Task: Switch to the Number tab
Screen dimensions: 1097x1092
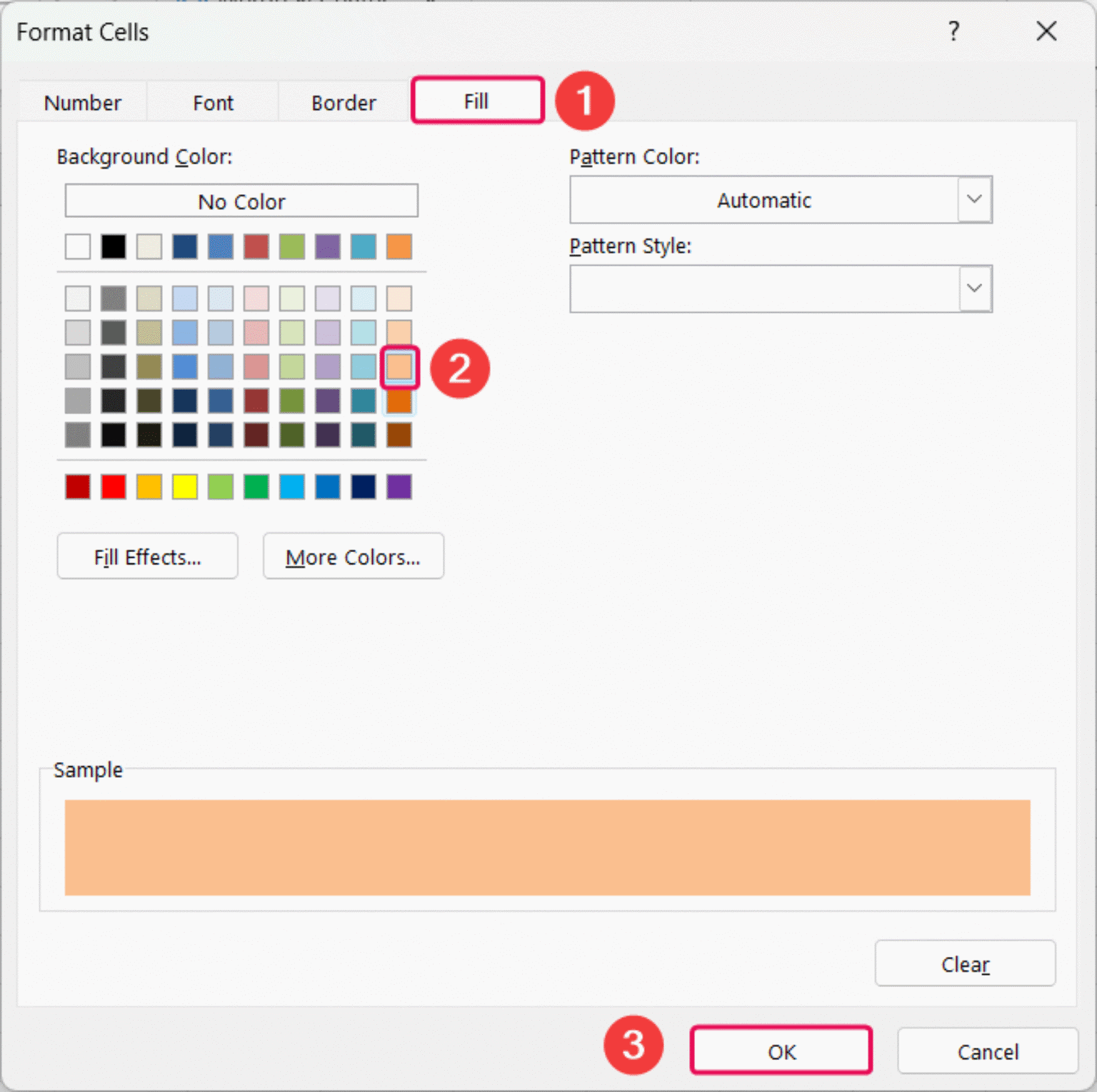Action: (x=82, y=101)
